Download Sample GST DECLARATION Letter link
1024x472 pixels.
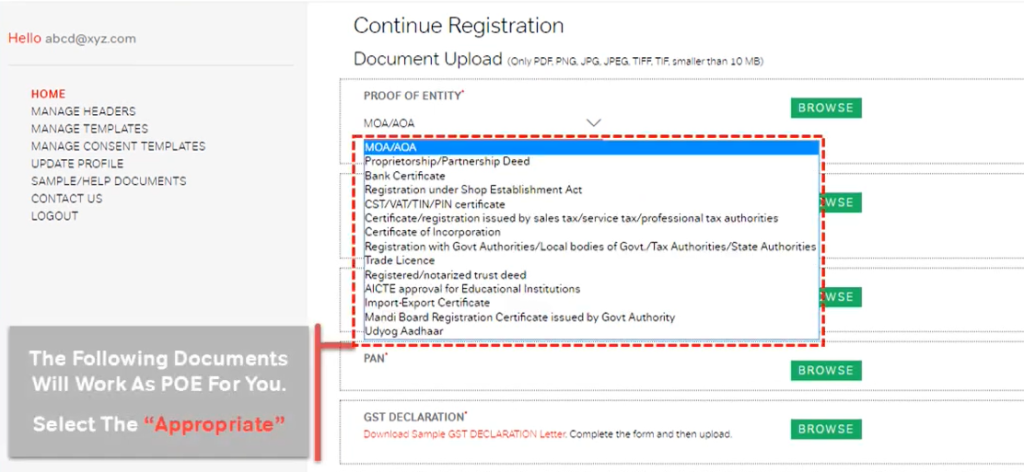(x=465, y=434)
